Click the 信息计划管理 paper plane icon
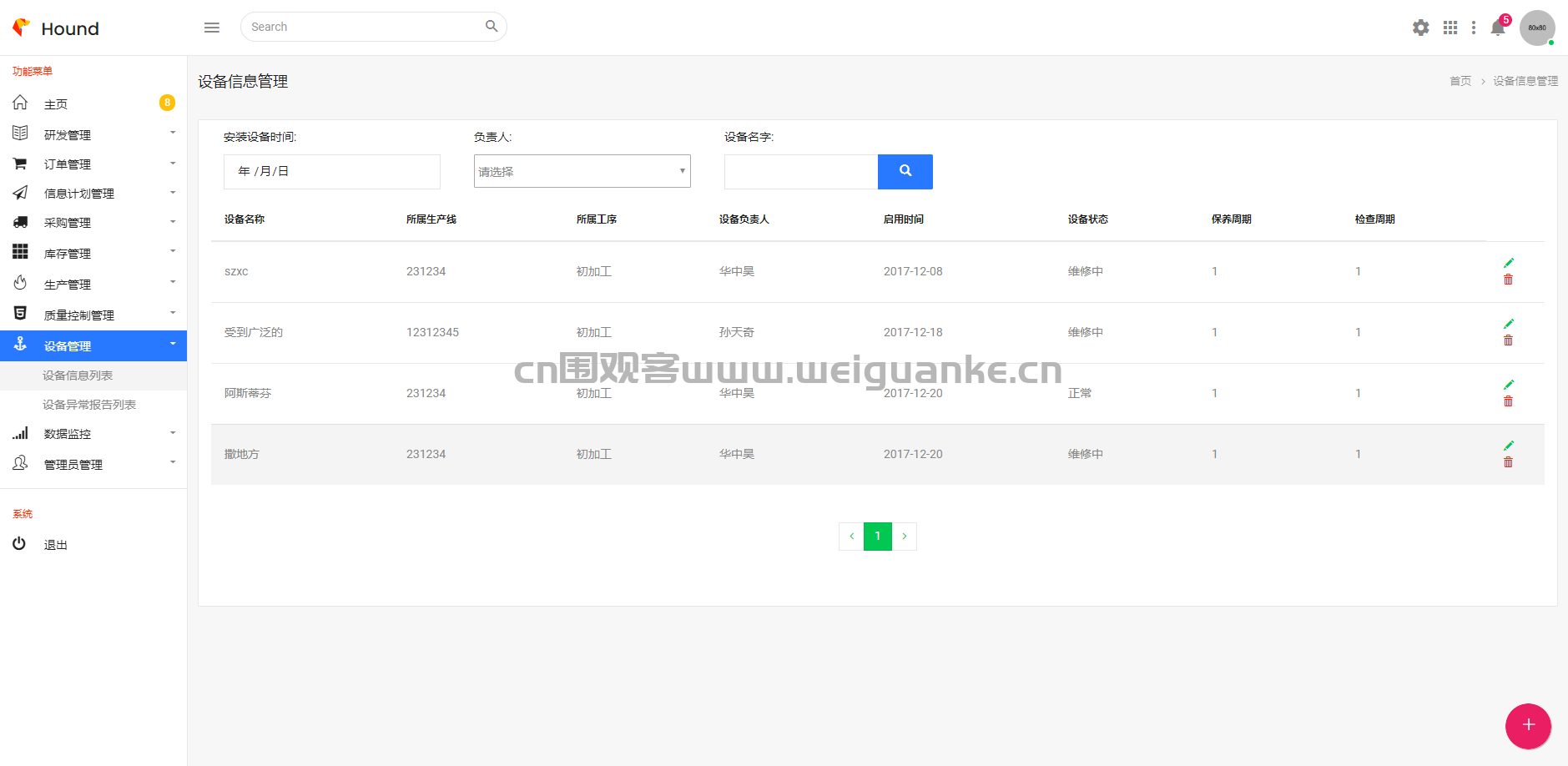The height and width of the screenshot is (766, 1568). point(20,193)
